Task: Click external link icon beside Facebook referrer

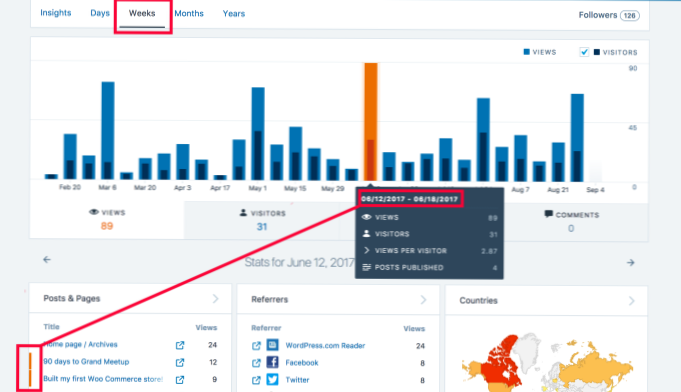Action: pyautogui.click(x=256, y=363)
